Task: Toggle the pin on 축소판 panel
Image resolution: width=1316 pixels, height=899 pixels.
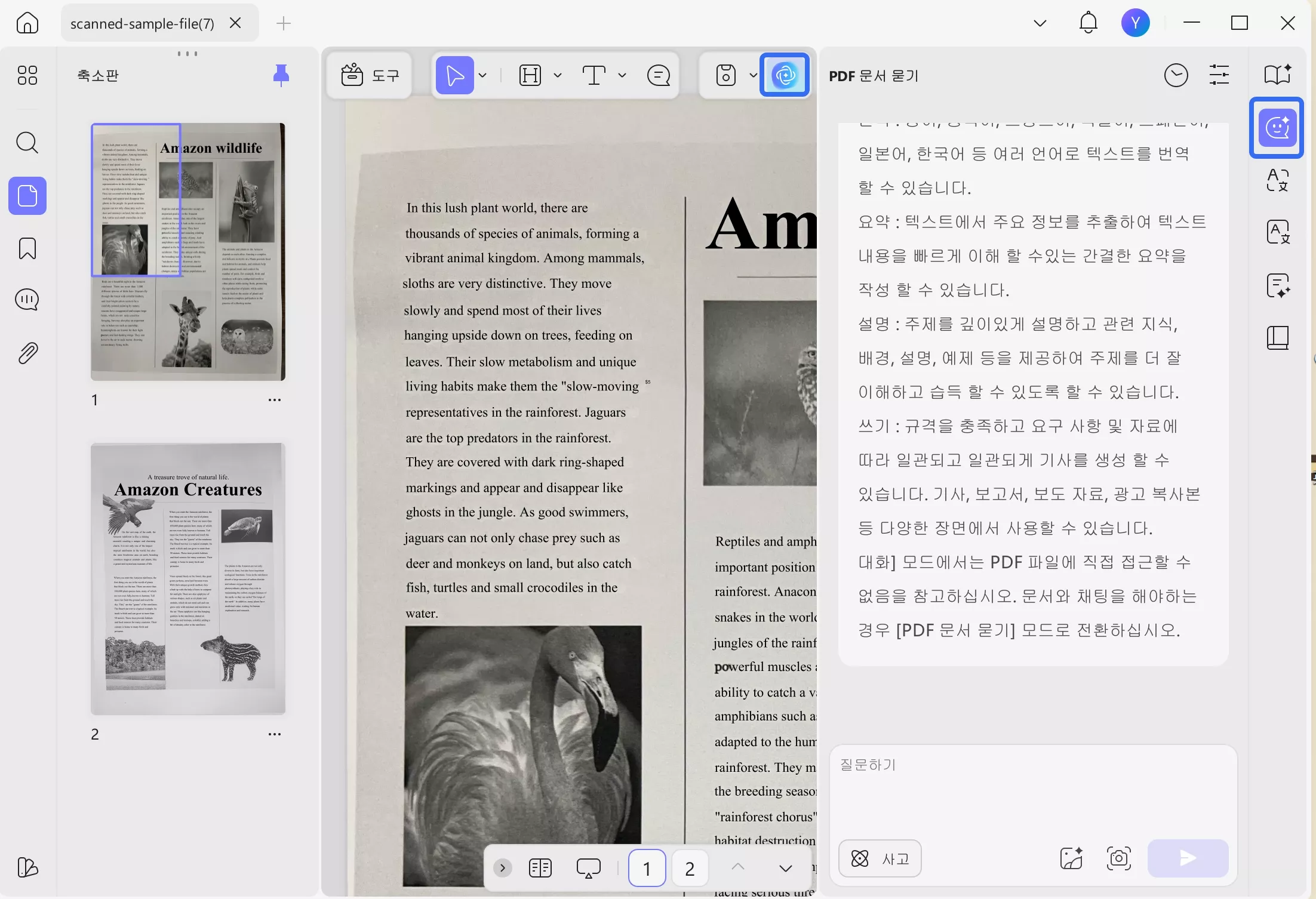Action: point(281,75)
